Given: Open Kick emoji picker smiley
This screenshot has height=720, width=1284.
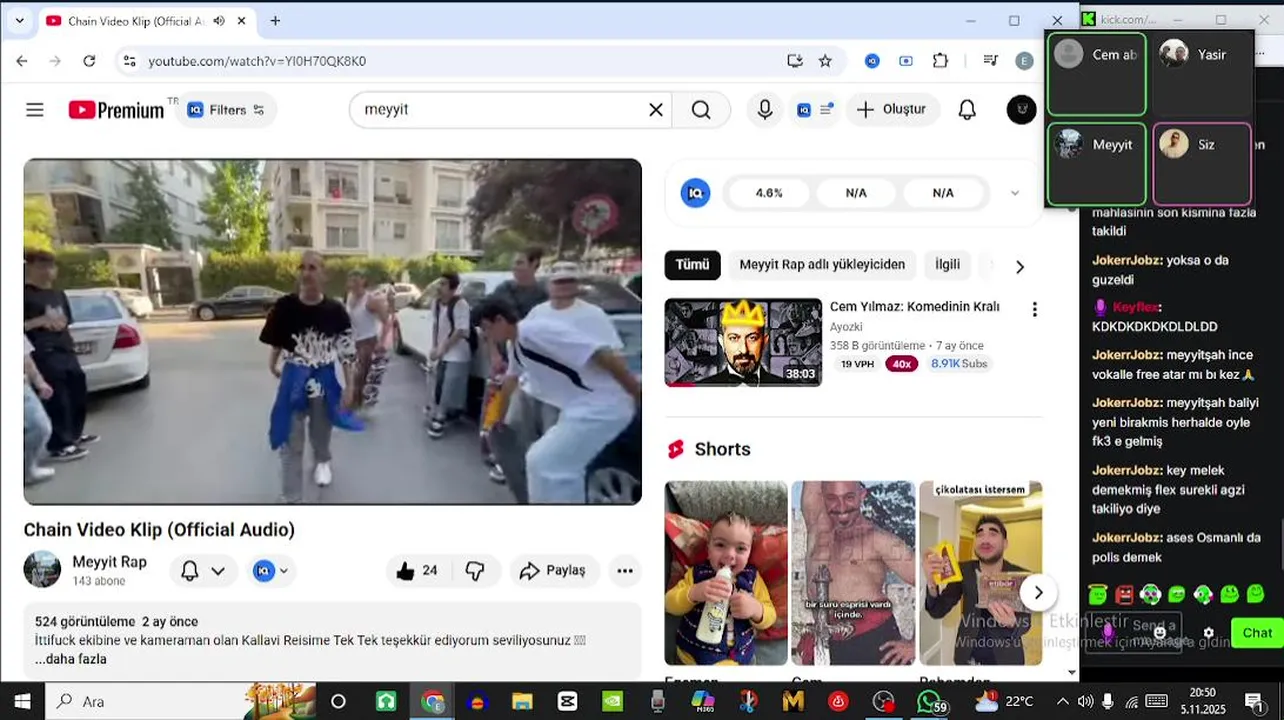Looking at the screenshot, I should (x=1160, y=632).
